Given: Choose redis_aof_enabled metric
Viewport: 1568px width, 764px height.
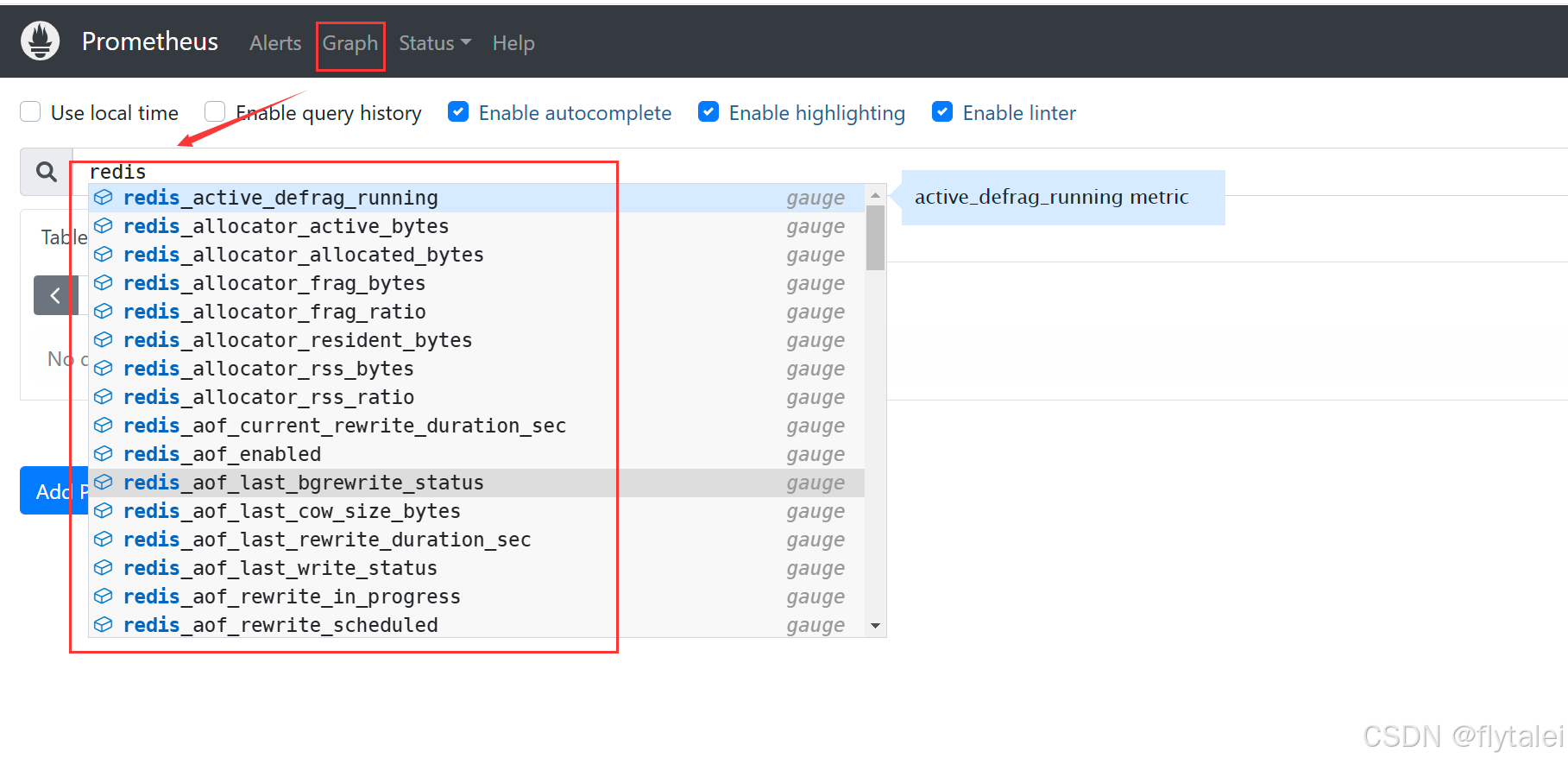Looking at the screenshot, I should tap(476, 454).
